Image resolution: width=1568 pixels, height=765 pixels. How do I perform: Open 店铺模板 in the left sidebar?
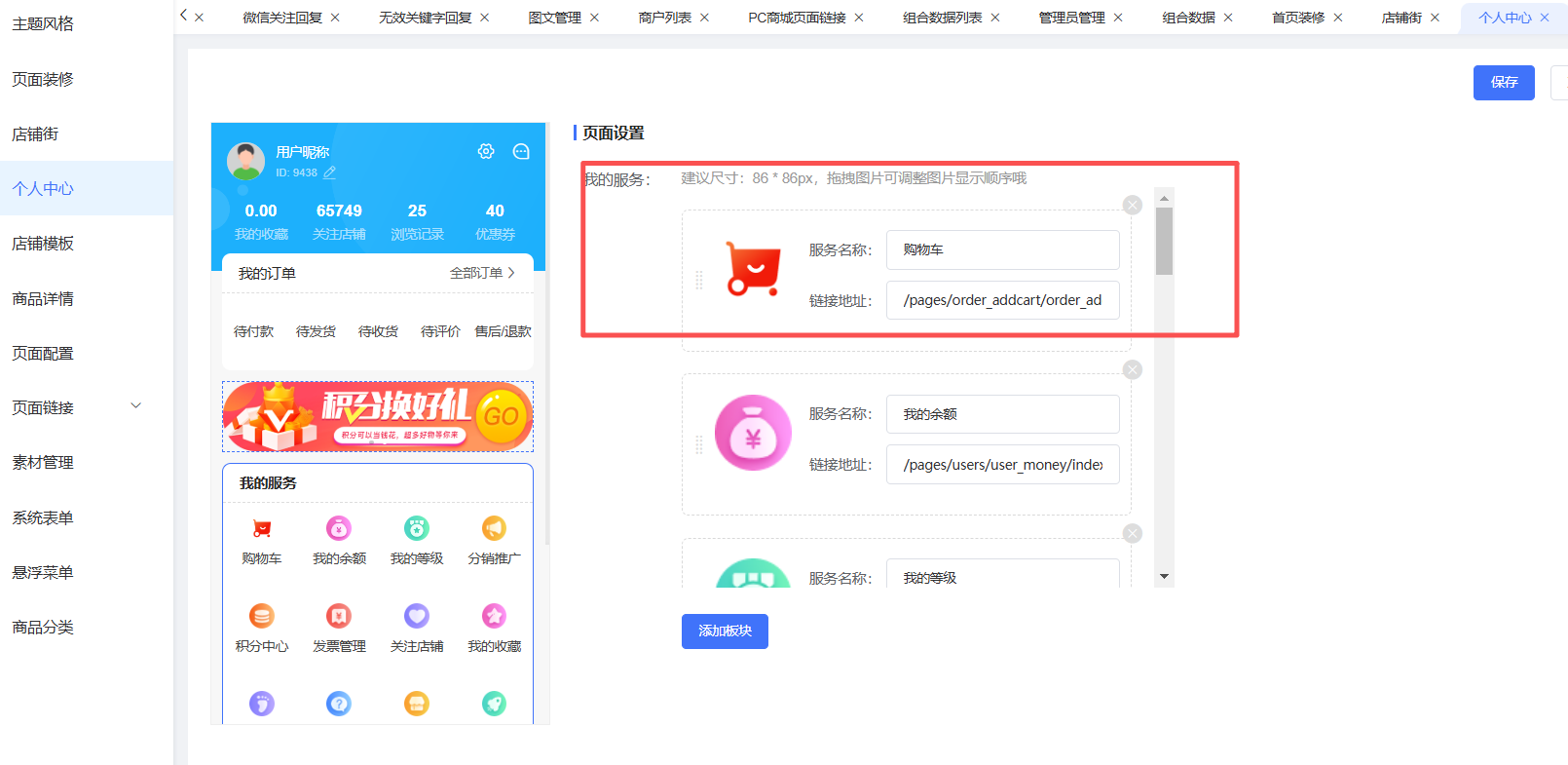click(x=43, y=244)
